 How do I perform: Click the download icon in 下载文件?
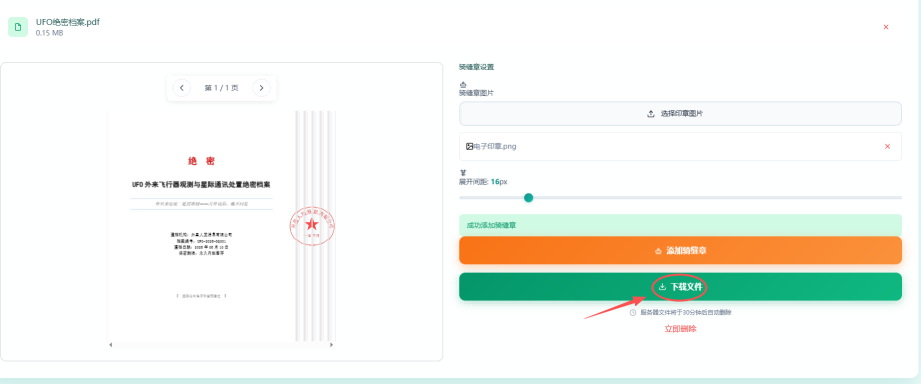tap(662, 287)
